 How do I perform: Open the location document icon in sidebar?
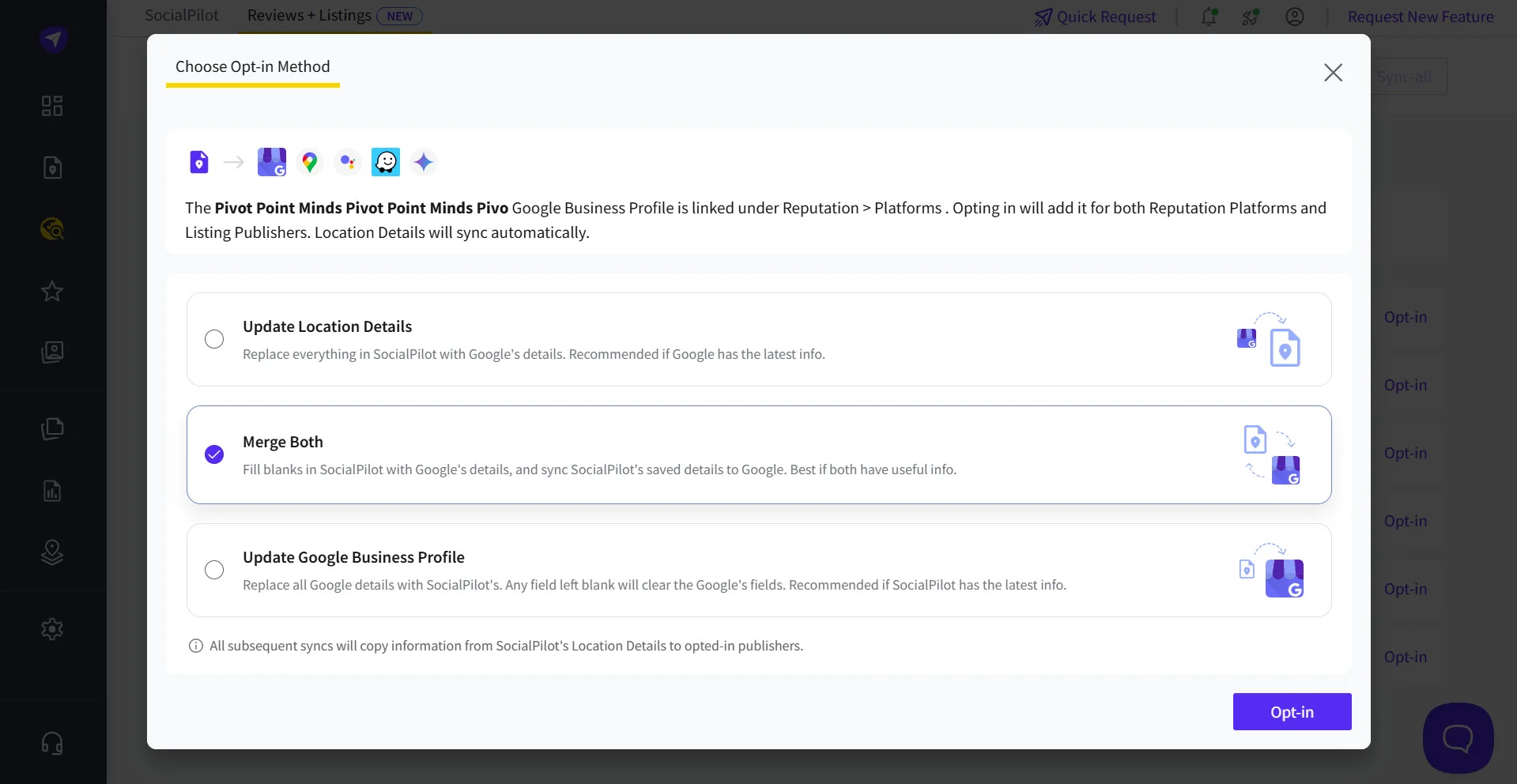pos(52,168)
